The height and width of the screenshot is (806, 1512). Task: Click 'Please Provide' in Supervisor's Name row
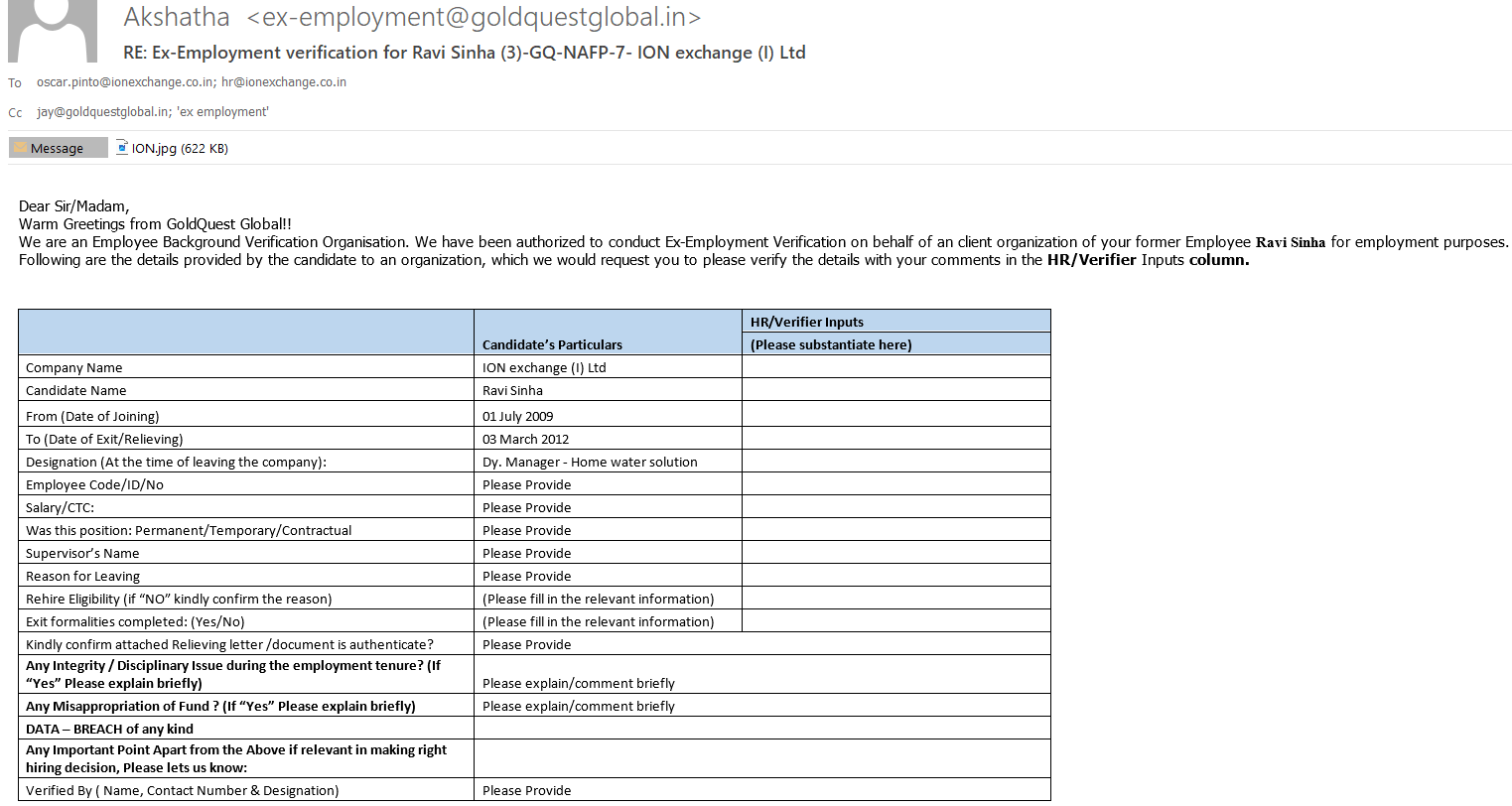tap(527, 553)
